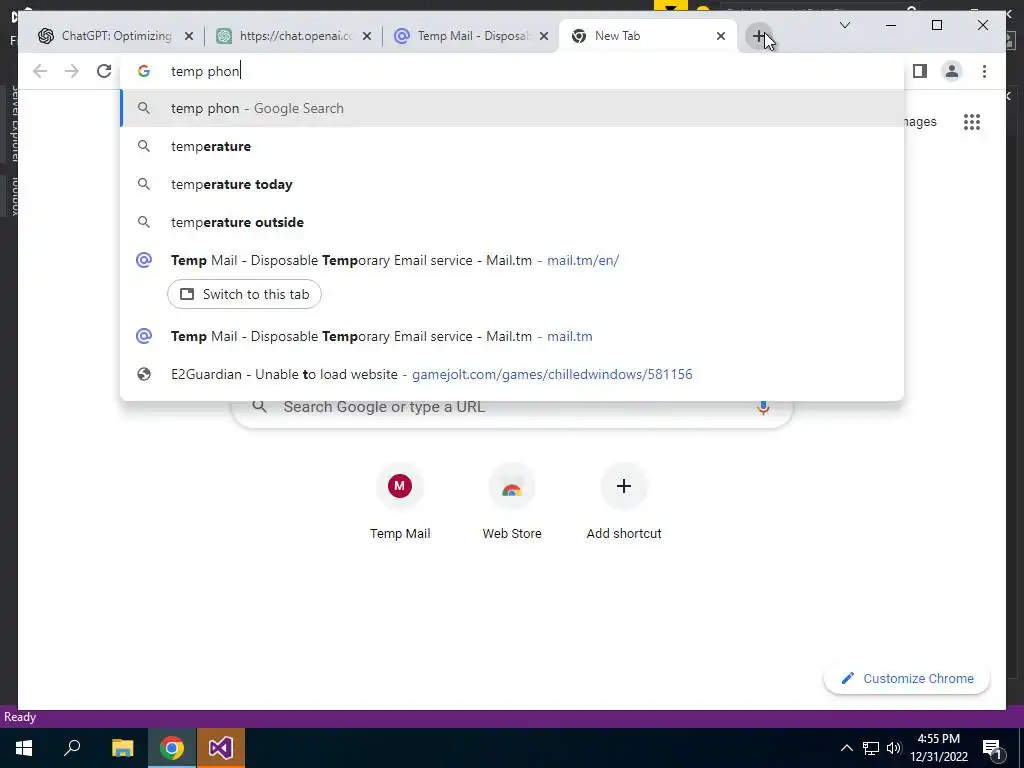Open the clock showing 4:55 PM
1024x768 pixels.
click(x=938, y=748)
